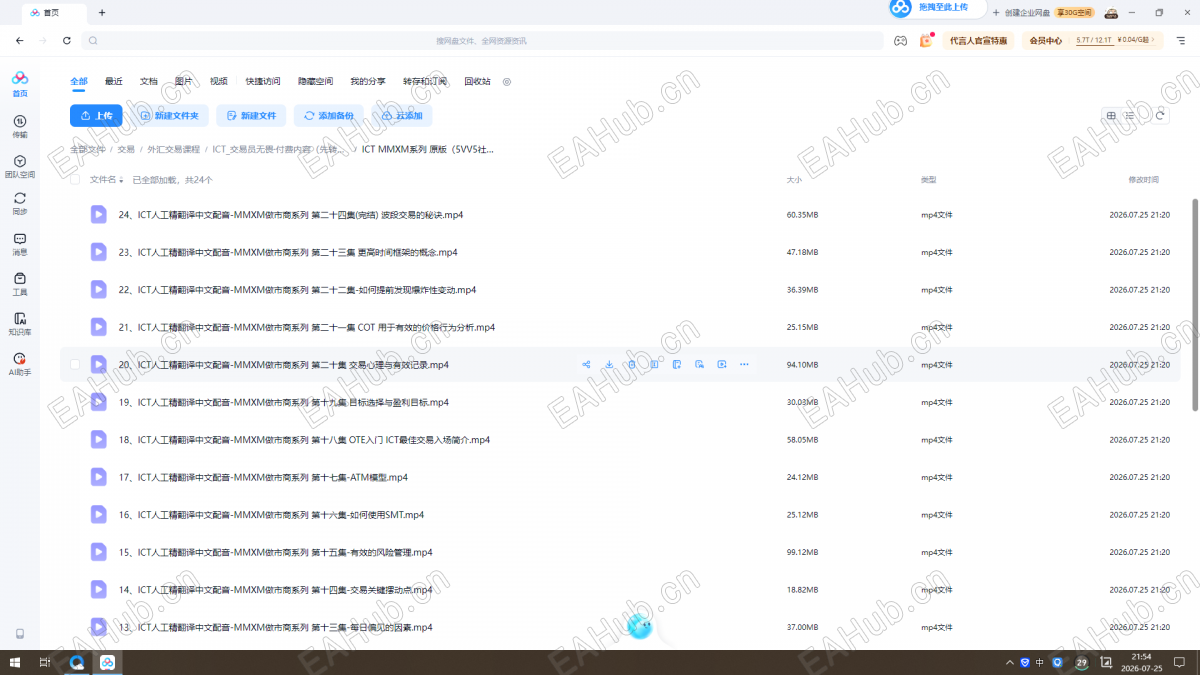Screen dimensions: 1200x675
Task: Click the back navigation arrow
Action: click(x=19, y=40)
